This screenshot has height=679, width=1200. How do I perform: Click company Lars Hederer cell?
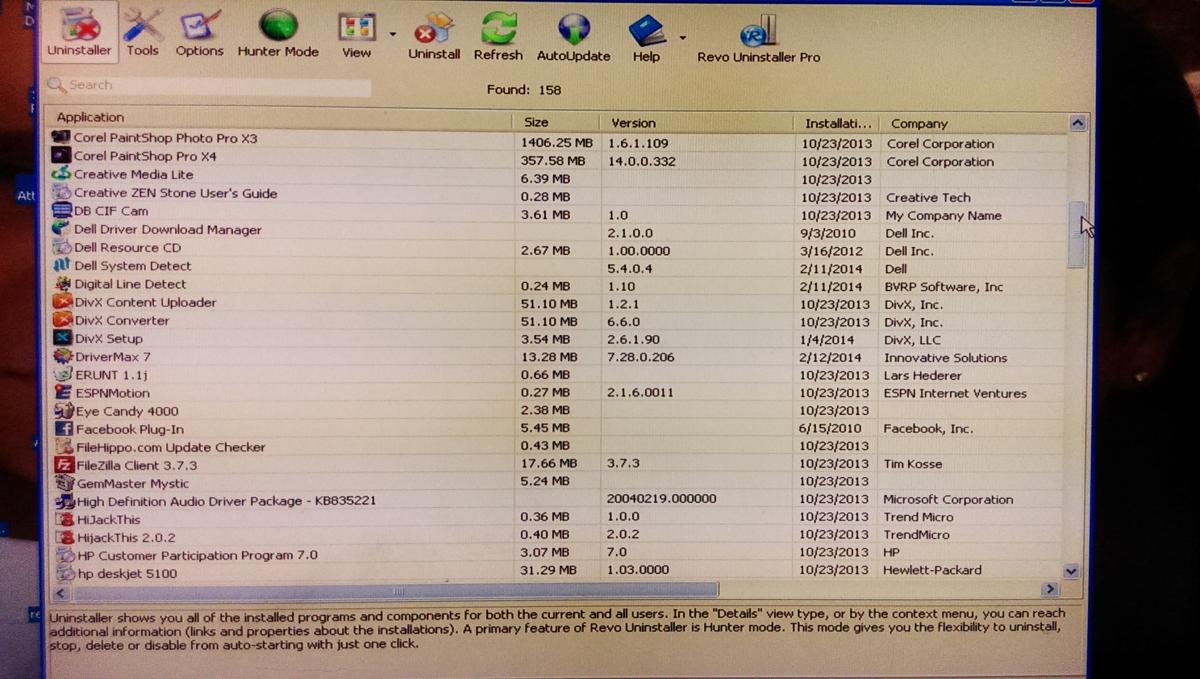pyautogui.click(x=922, y=375)
